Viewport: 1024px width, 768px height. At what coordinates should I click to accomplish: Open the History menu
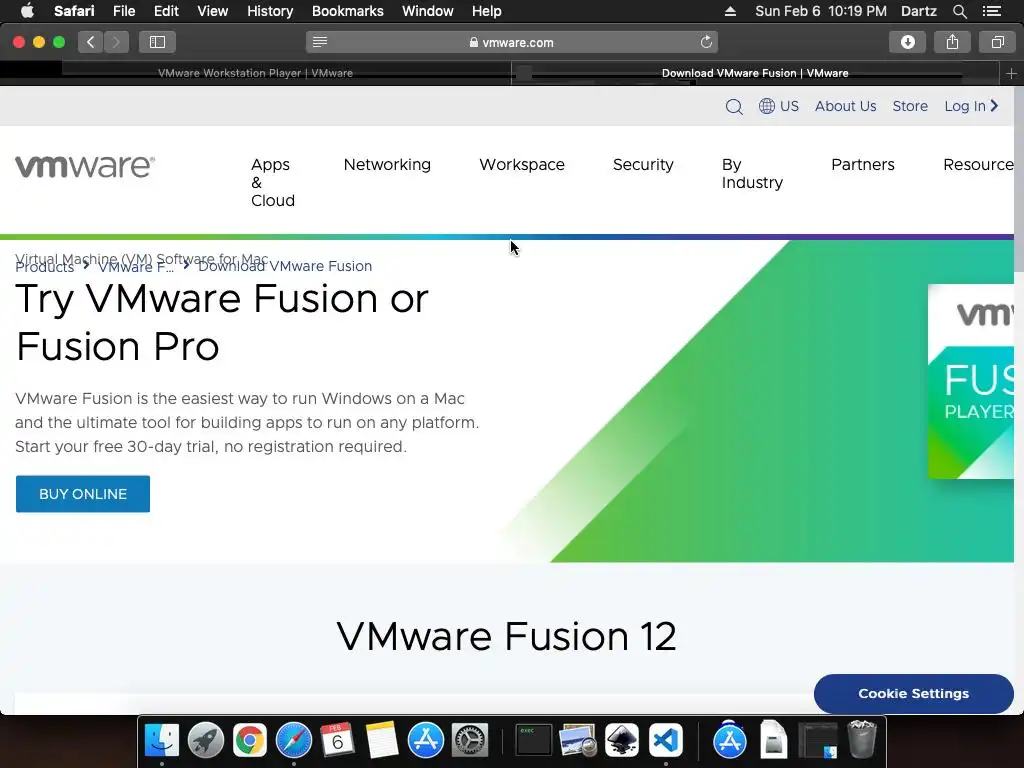(x=270, y=11)
